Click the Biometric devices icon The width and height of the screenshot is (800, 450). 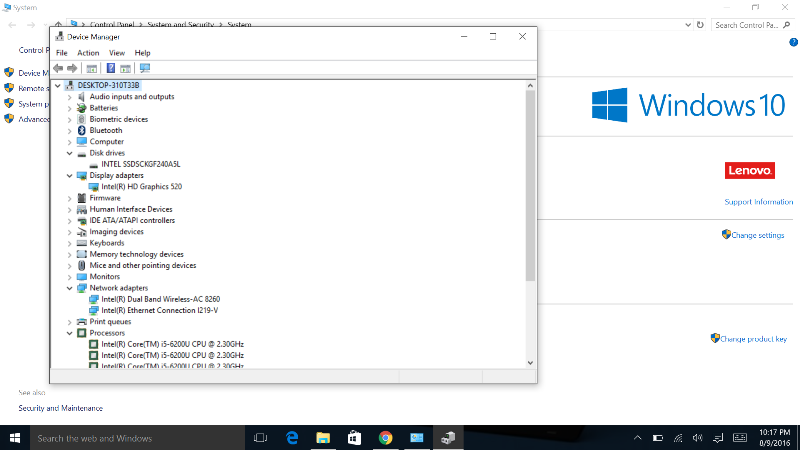tap(82, 119)
